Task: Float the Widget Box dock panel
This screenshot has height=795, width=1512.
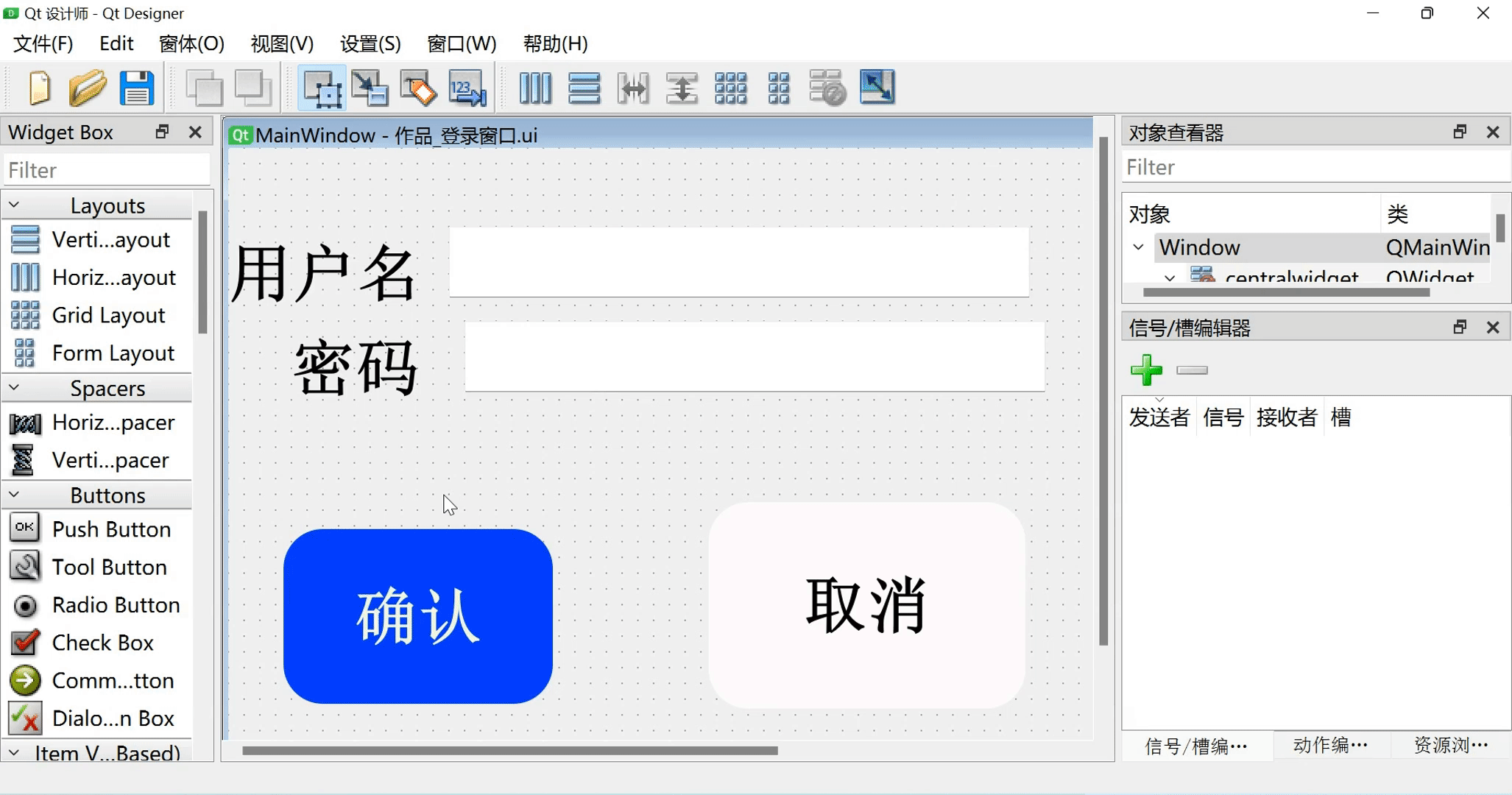Action: coord(162,132)
